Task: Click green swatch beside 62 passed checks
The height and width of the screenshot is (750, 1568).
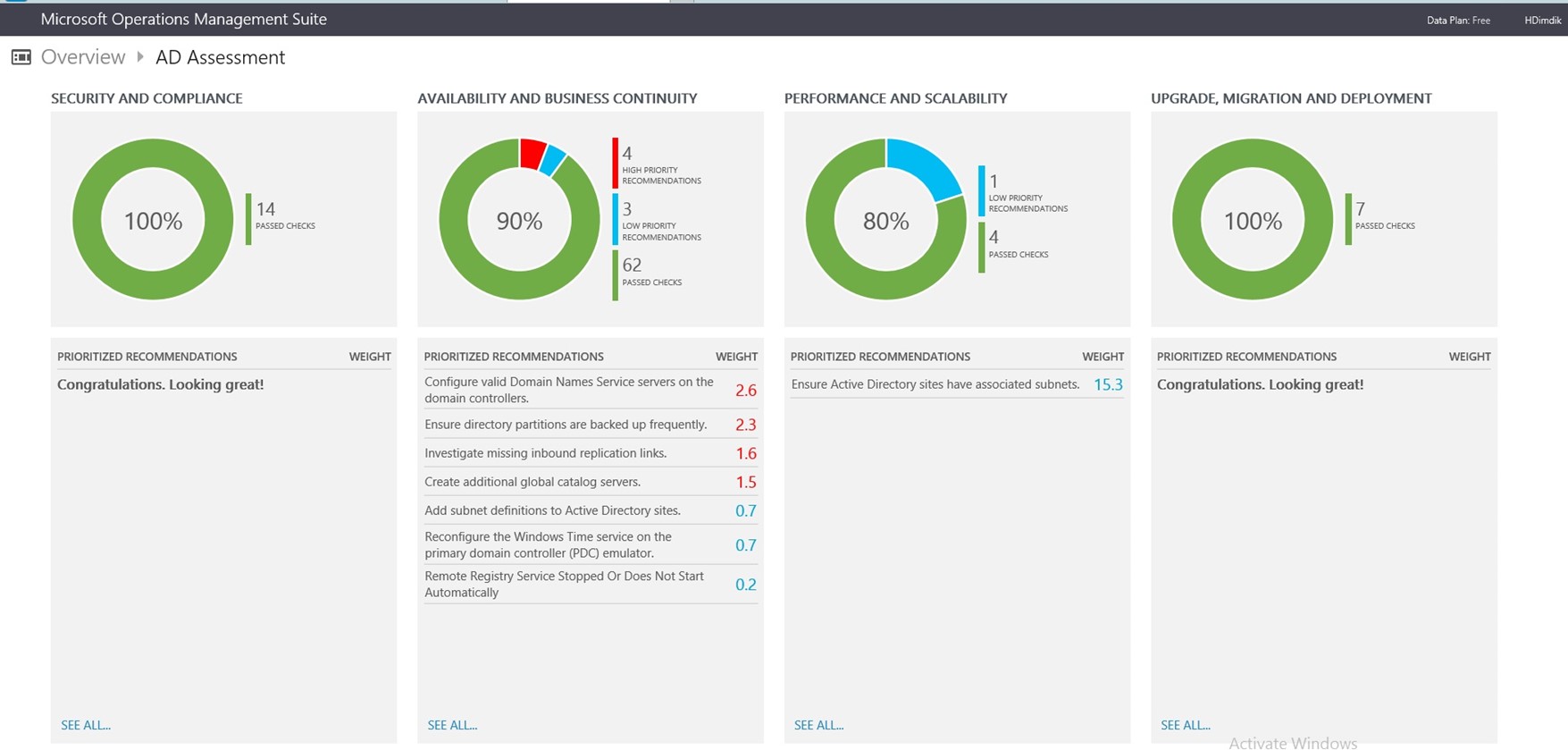Action: (615, 275)
